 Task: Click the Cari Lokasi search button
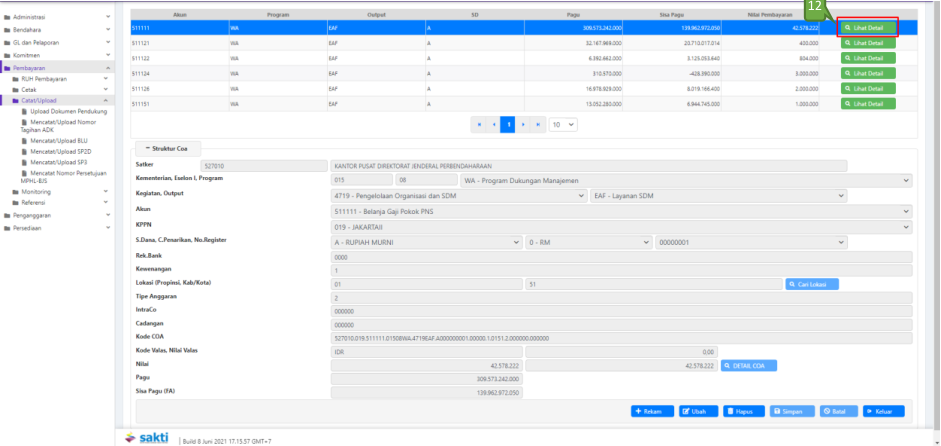tap(812, 284)
